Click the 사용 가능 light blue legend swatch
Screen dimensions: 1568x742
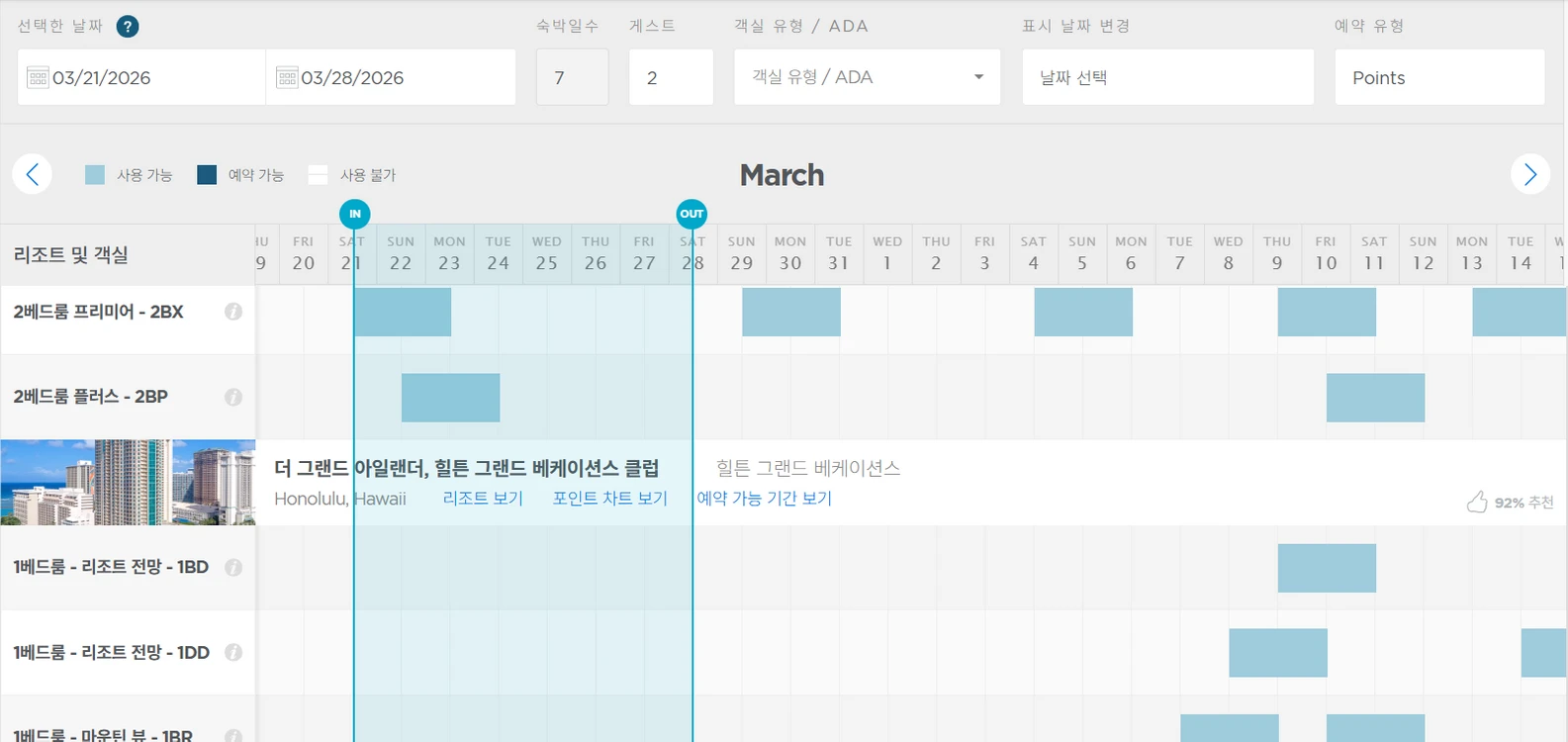click(95, 175)
